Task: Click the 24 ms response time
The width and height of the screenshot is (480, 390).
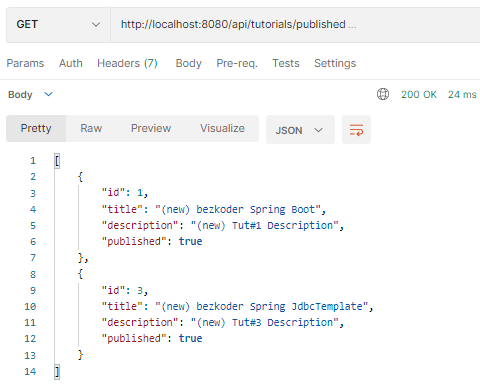Action: (x=462, y=95)
